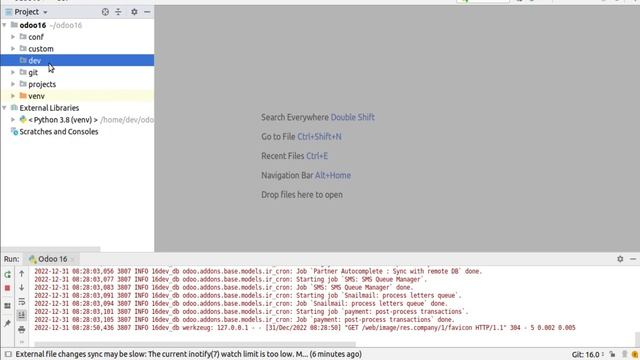Screen dimensions: 640x360
Task: Click the werkzeug GET favicon log line
Action: click(x=305, y=327)
